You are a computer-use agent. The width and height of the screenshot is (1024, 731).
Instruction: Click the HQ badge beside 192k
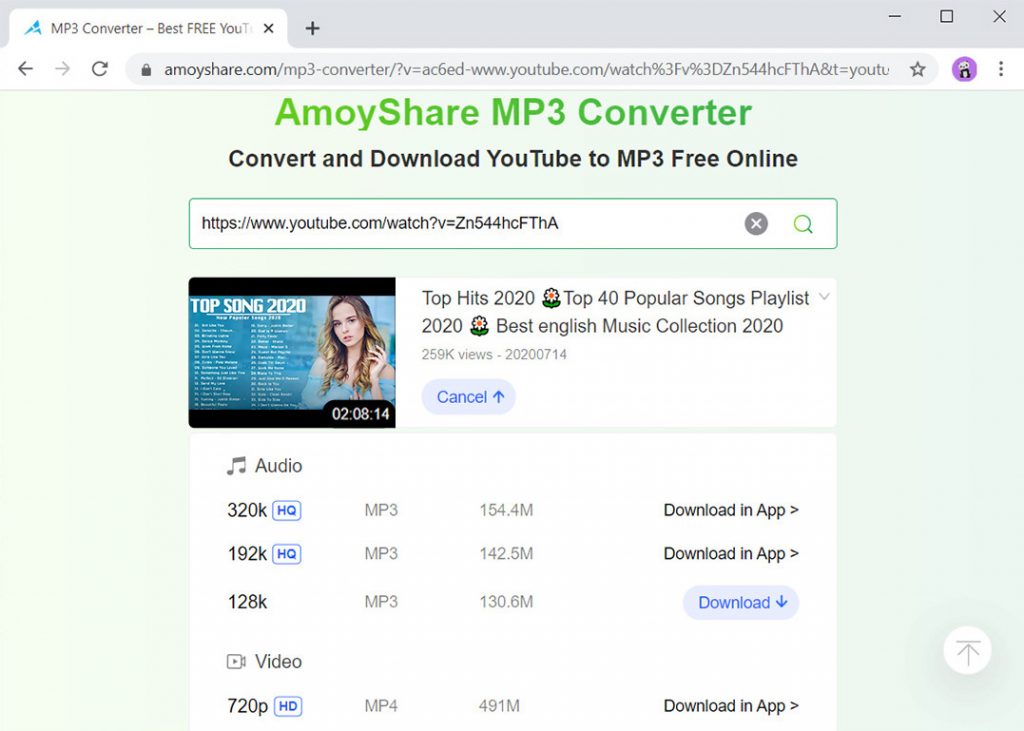287,554
